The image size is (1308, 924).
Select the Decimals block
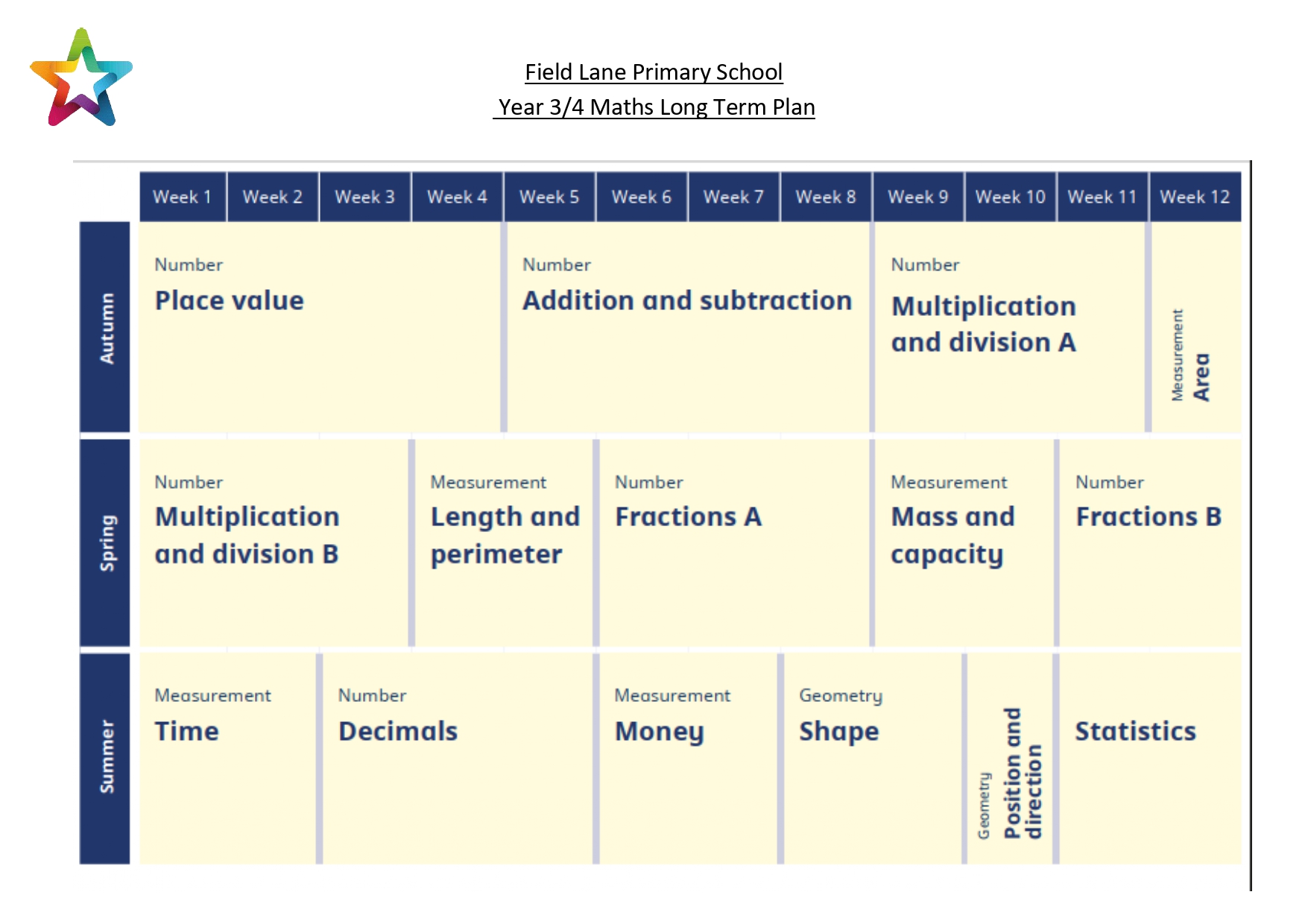click(458, 759)
